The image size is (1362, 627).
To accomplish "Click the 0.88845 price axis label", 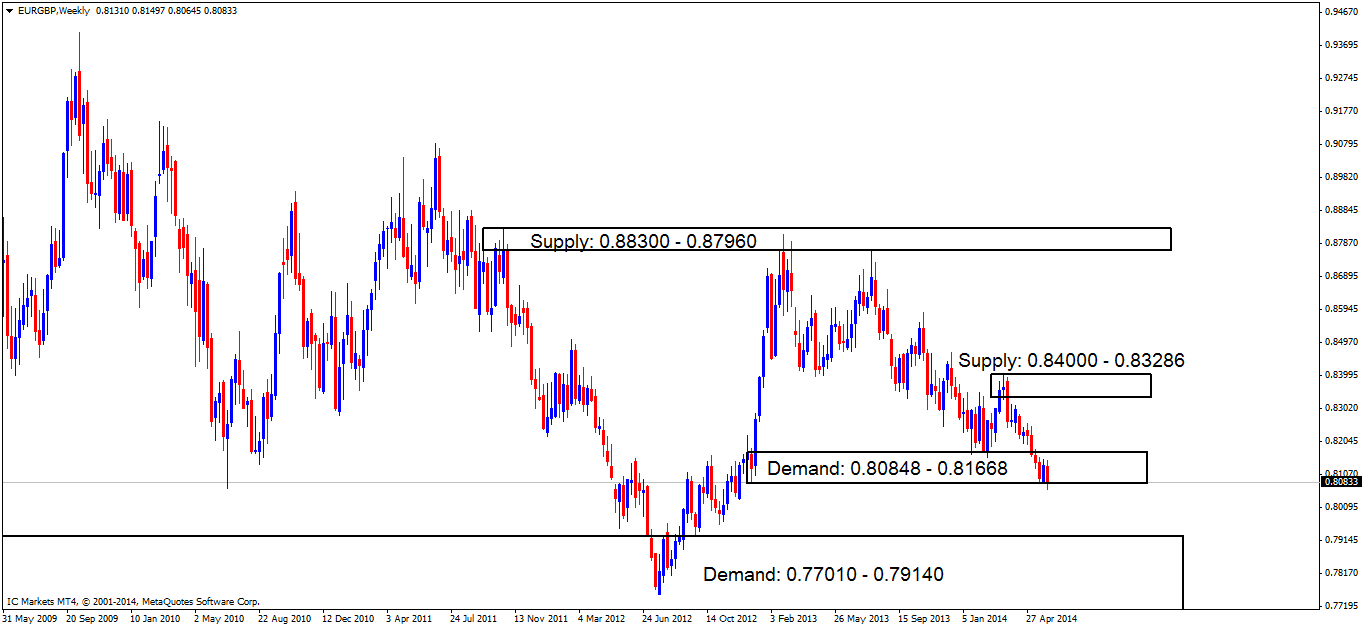I will click(x=1339, y=210).
